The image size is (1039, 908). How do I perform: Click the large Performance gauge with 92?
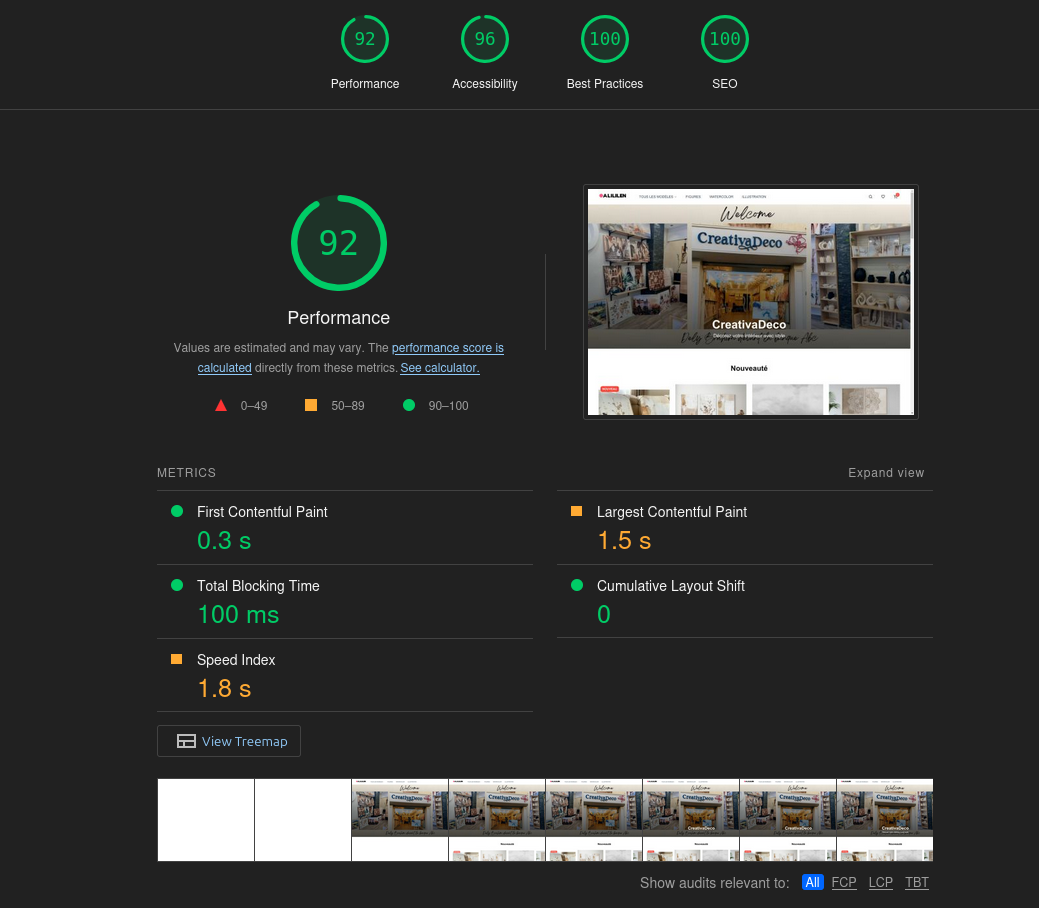(x=339, y=243)
